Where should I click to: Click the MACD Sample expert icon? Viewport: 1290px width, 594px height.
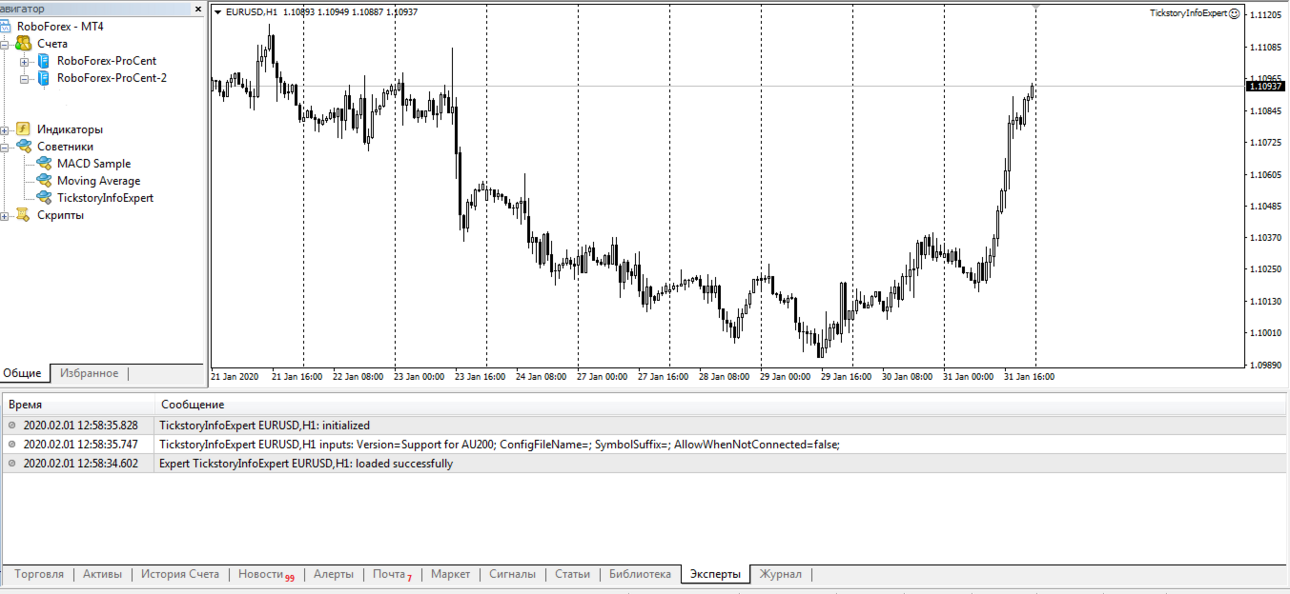[44, 163]
